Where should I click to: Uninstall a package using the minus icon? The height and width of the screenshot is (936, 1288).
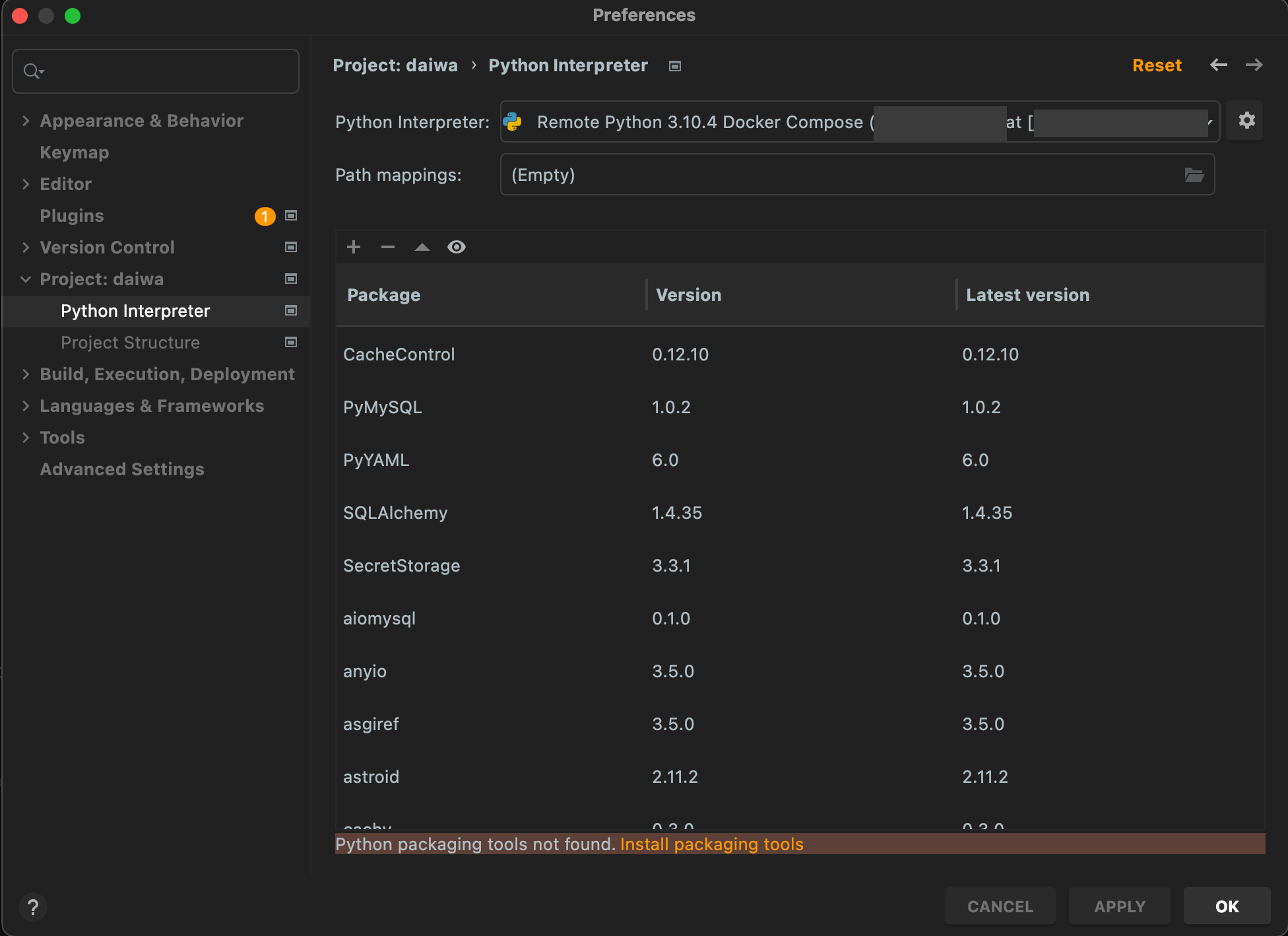[388, 247]
